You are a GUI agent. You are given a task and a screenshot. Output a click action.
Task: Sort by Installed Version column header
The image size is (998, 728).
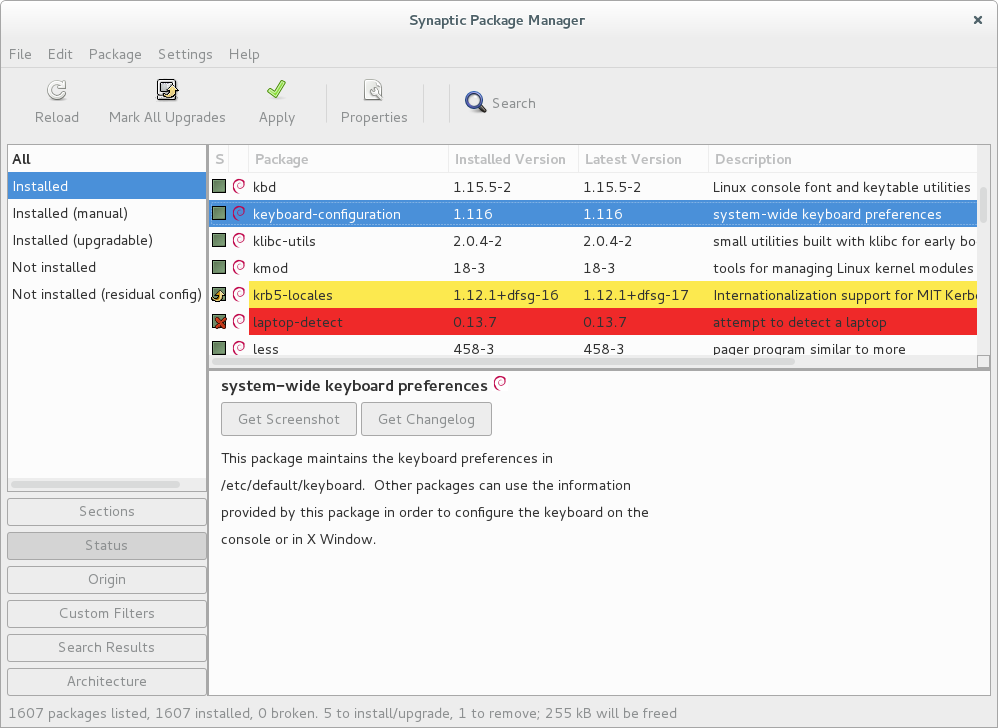[x=513, y=159]
